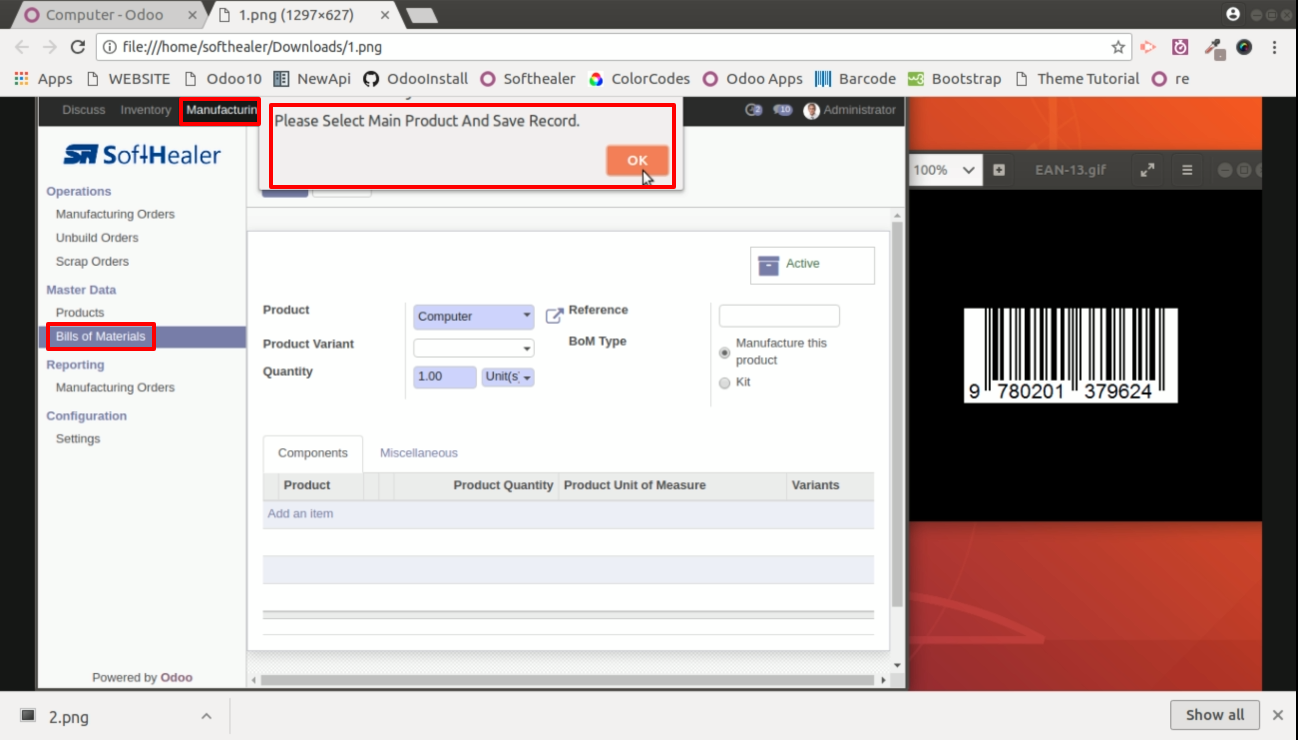Open the 100% zoom dropdown in image viewer

(945, 170)
